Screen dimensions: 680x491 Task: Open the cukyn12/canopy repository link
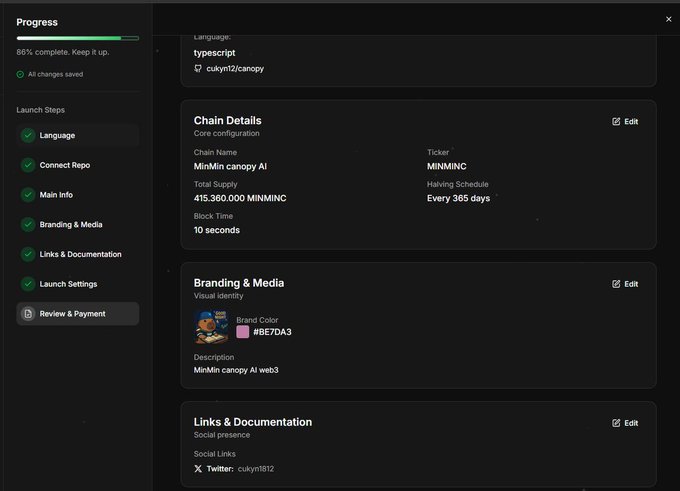click(x=235, y=69)
